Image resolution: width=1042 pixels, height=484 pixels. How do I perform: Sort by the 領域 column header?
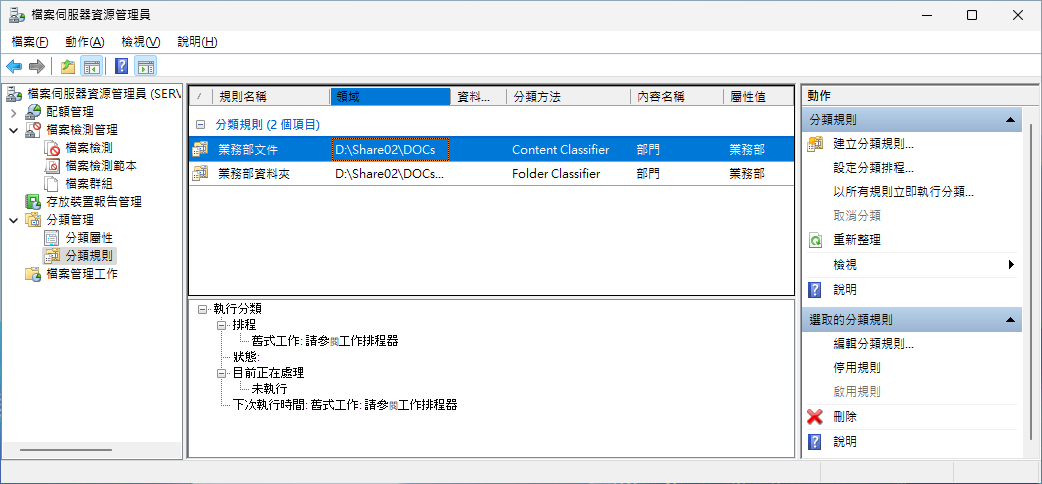pyautogui.click(x=390, y=96)
